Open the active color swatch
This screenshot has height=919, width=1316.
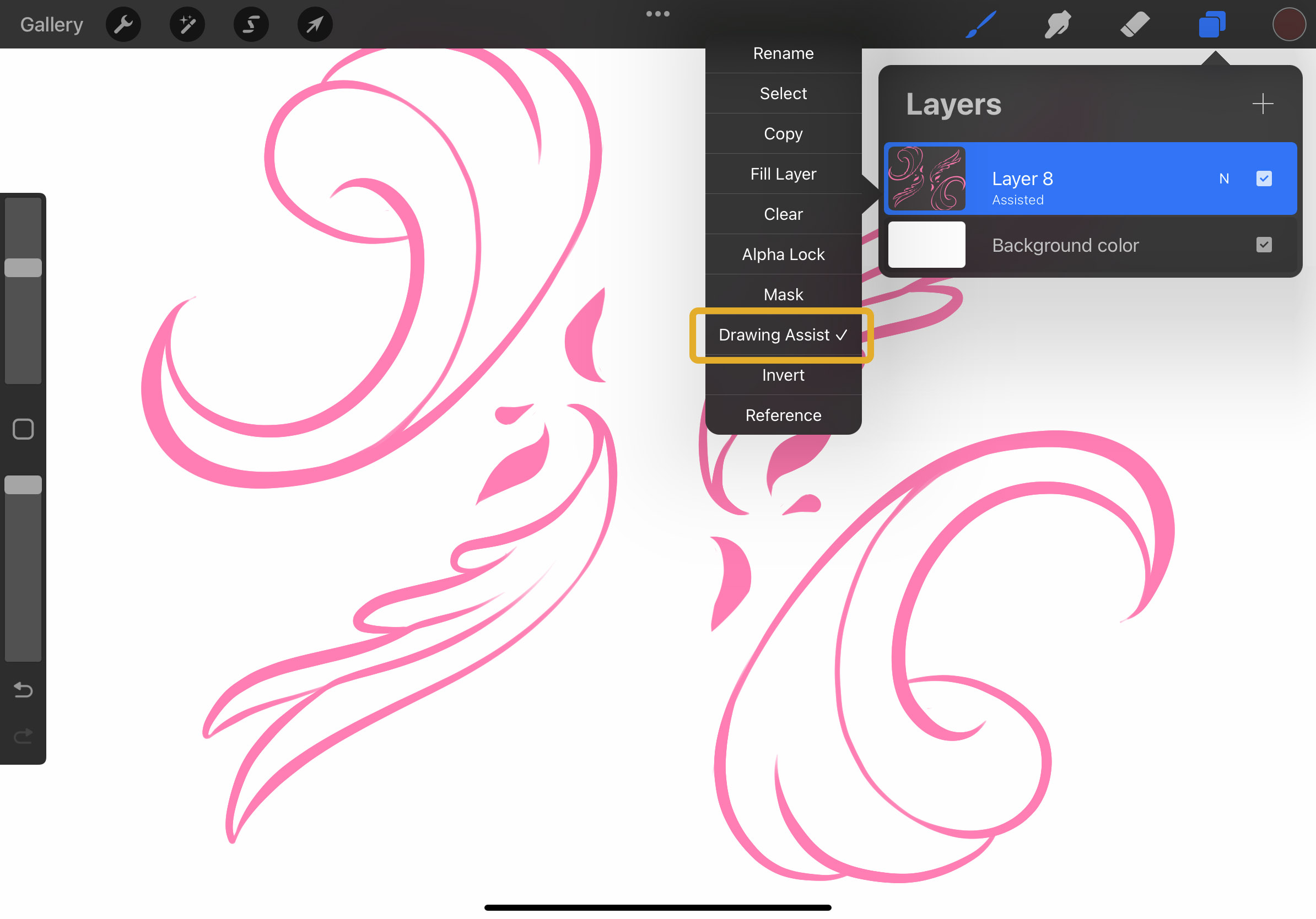(1288, 25)
